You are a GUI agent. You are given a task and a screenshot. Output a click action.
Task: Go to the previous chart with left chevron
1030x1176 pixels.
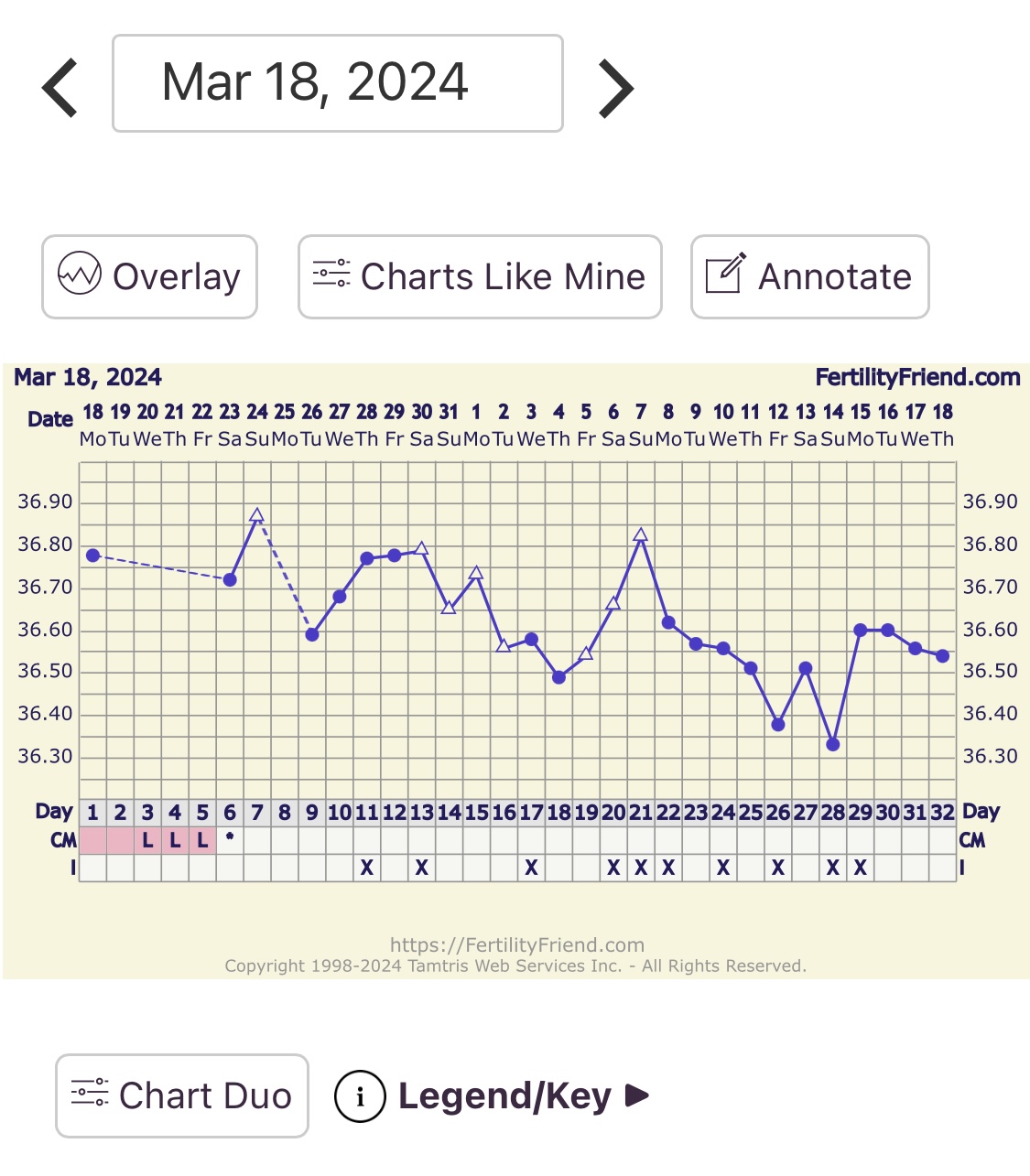click(x=60, y=88)
